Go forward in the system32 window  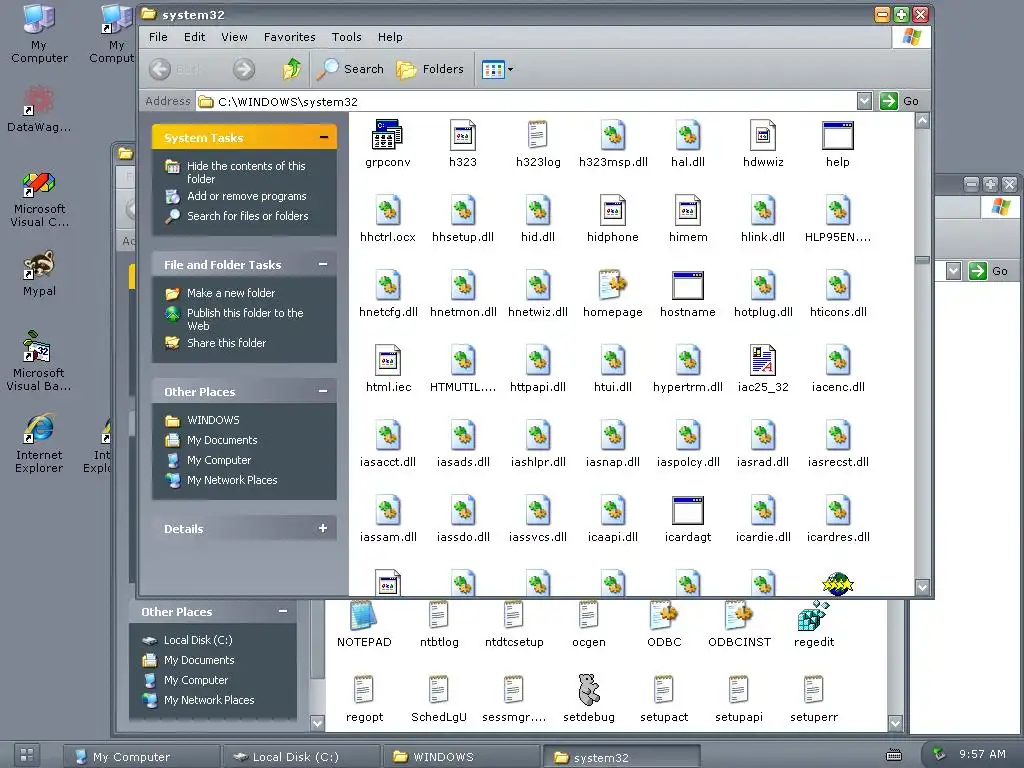tap(244, 69)
